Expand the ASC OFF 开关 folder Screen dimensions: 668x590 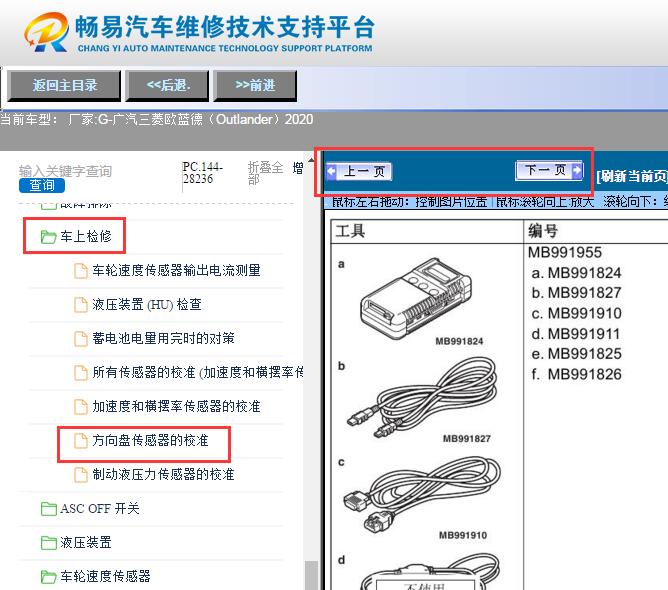[x=100, y=508]
